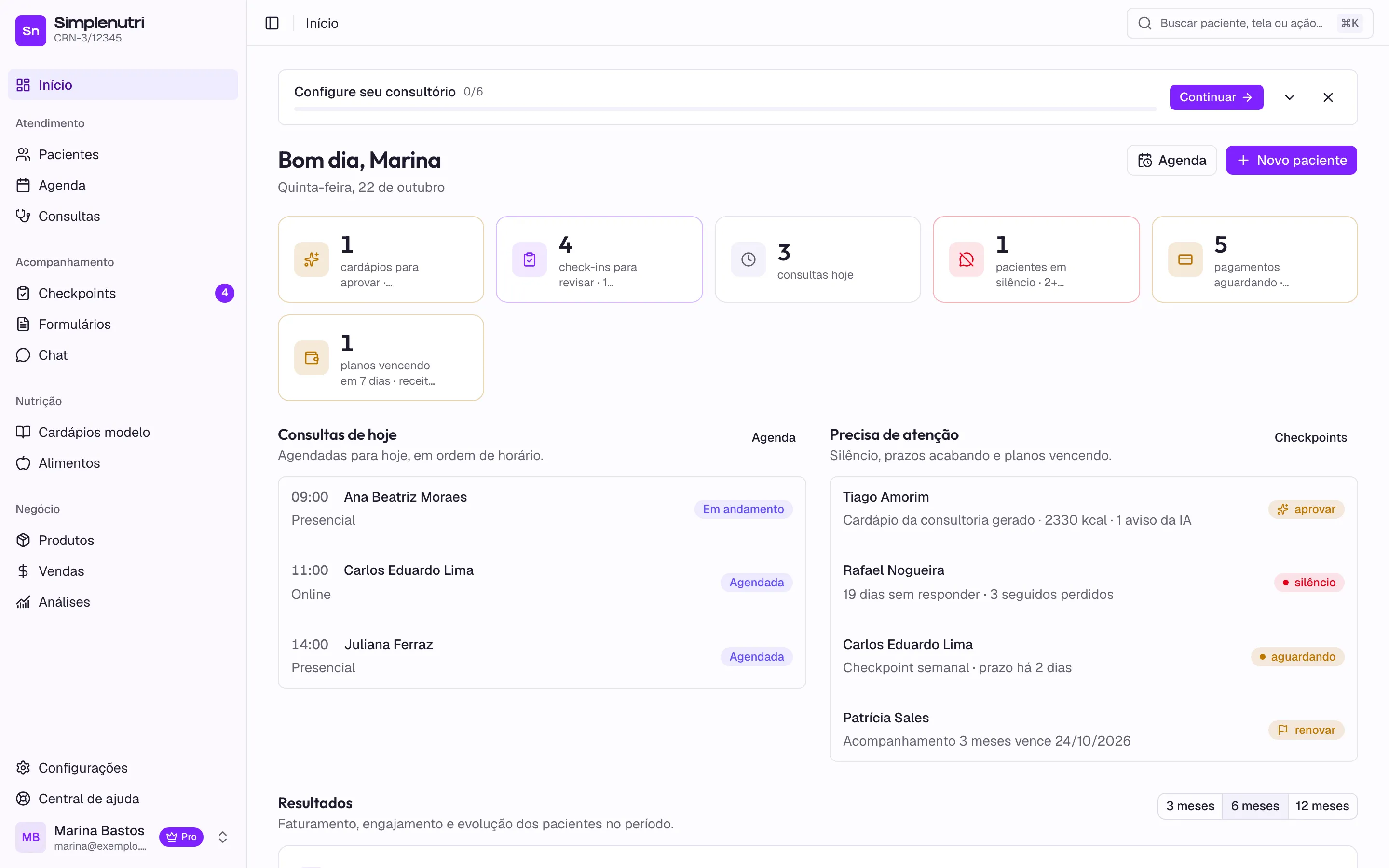Open the 14:00 Juliana Ferraz appointment
This screenshot has width=1389, height=868.
[542, 656]
